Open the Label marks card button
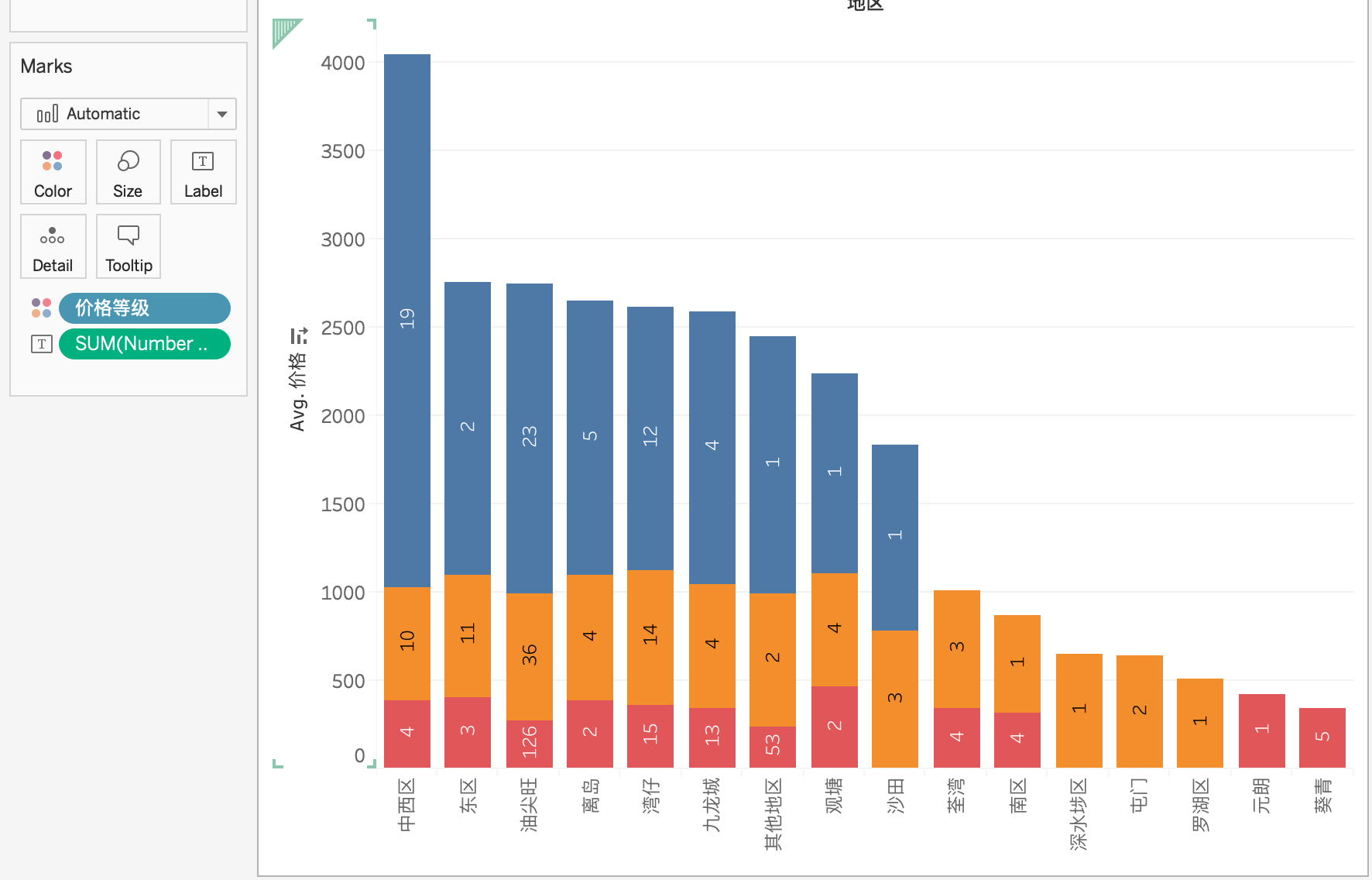The width and height of the screenshot is (1372, 880). (204, 172)
